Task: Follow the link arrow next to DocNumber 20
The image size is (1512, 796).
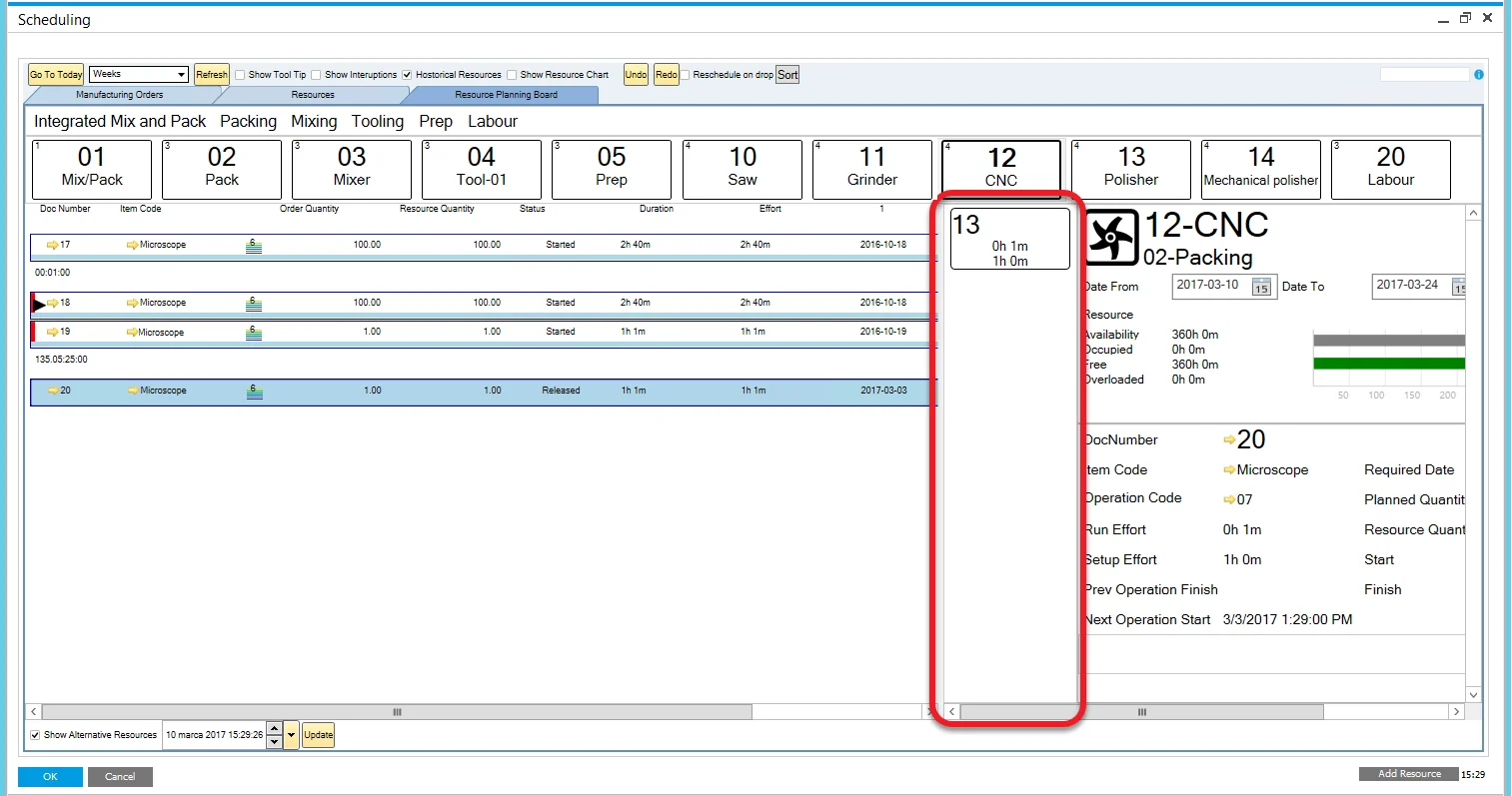Action: (1229, 440)
